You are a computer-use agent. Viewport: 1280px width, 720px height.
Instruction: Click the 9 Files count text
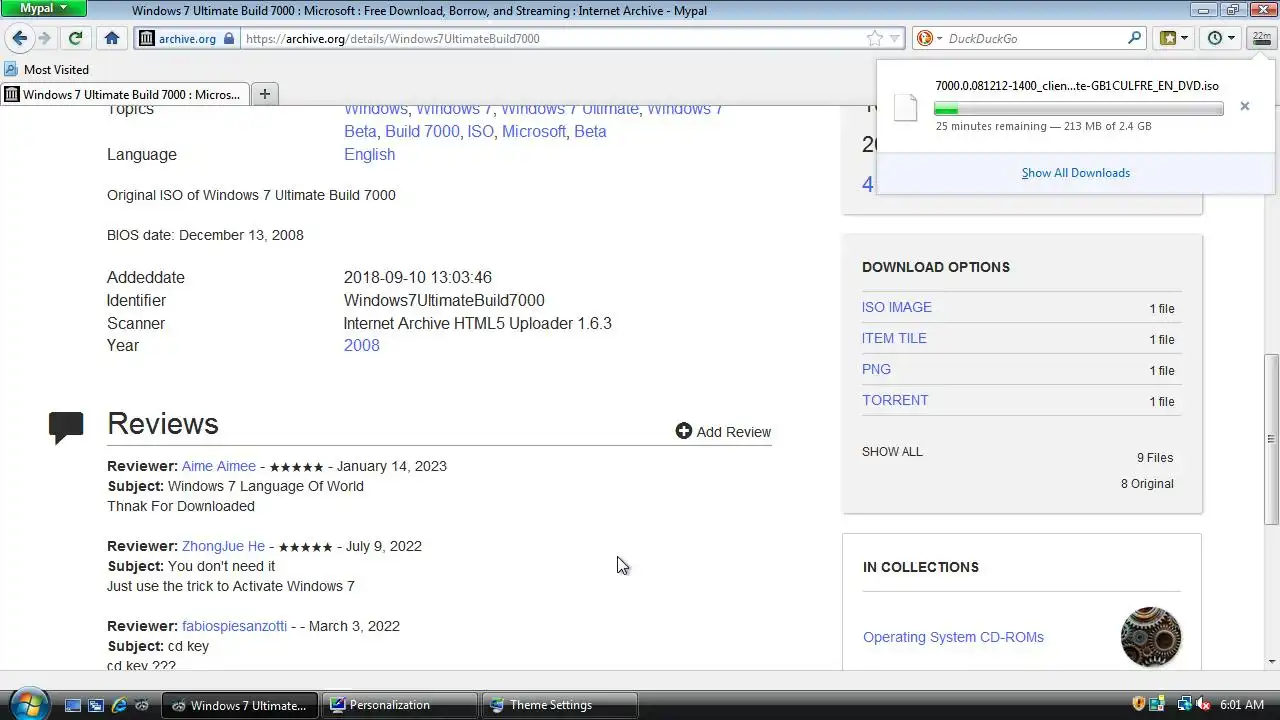(1155, 457)
